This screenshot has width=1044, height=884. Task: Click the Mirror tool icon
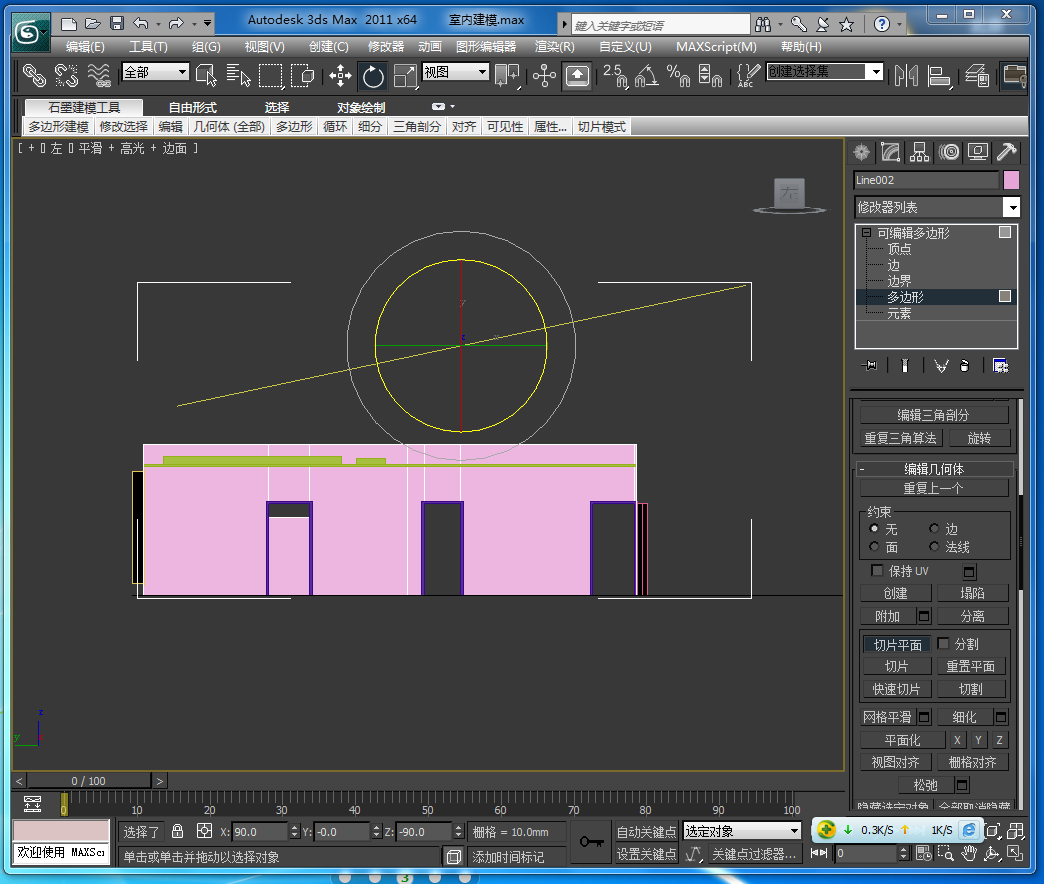tap(906, 76)
